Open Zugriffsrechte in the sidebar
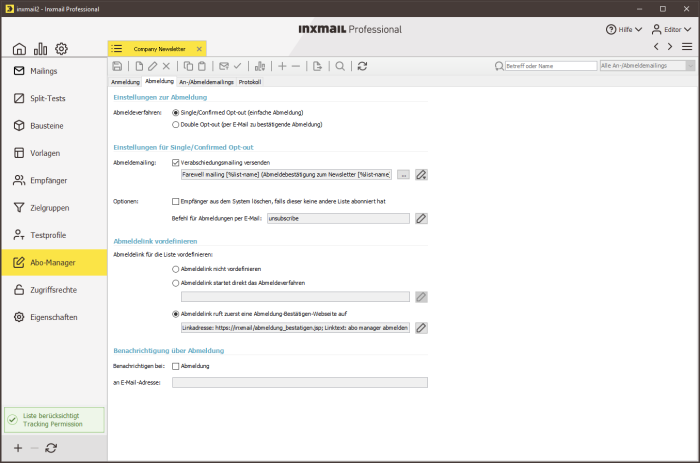Screen dimensions: 700x463 [x=54, y=290]
